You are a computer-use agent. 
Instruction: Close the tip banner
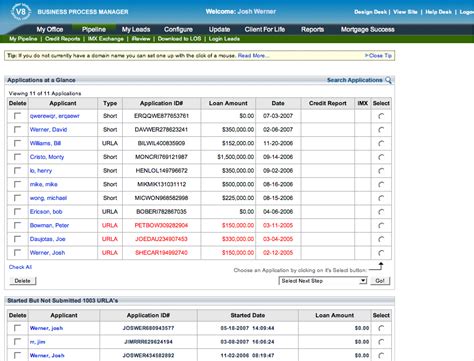coord(378,56)
